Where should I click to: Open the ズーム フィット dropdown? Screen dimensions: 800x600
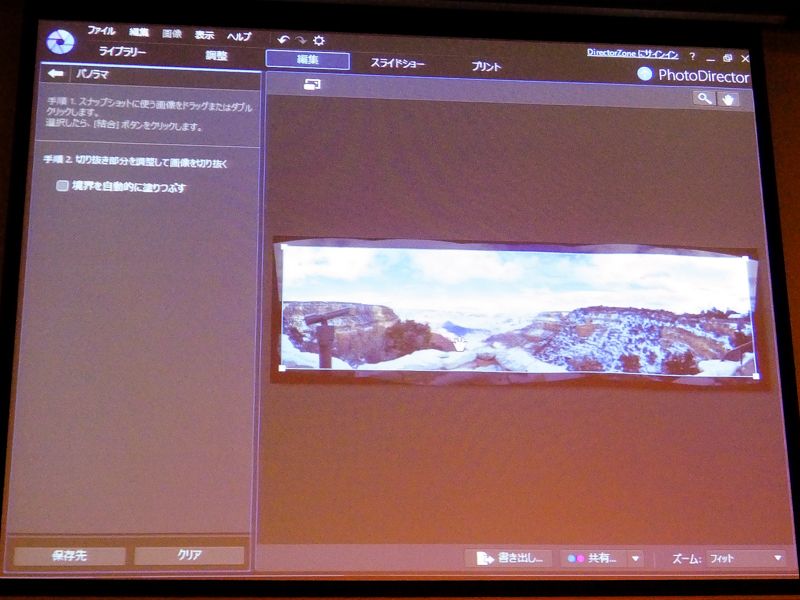pyautogui.click(x=746, y=558)
